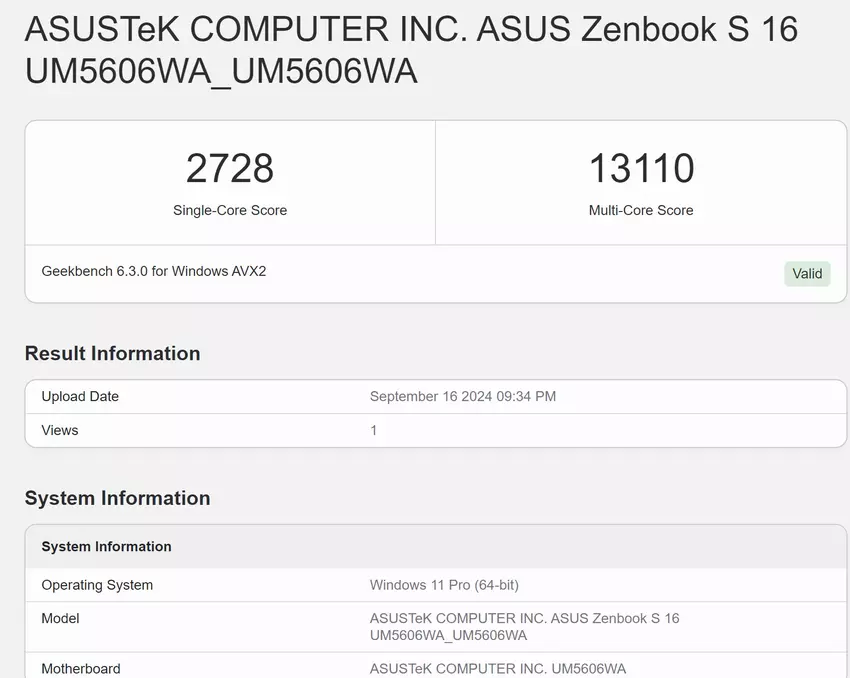850x678 pixels.
Task: Select the Single-Core Score label
Action: 230,211
